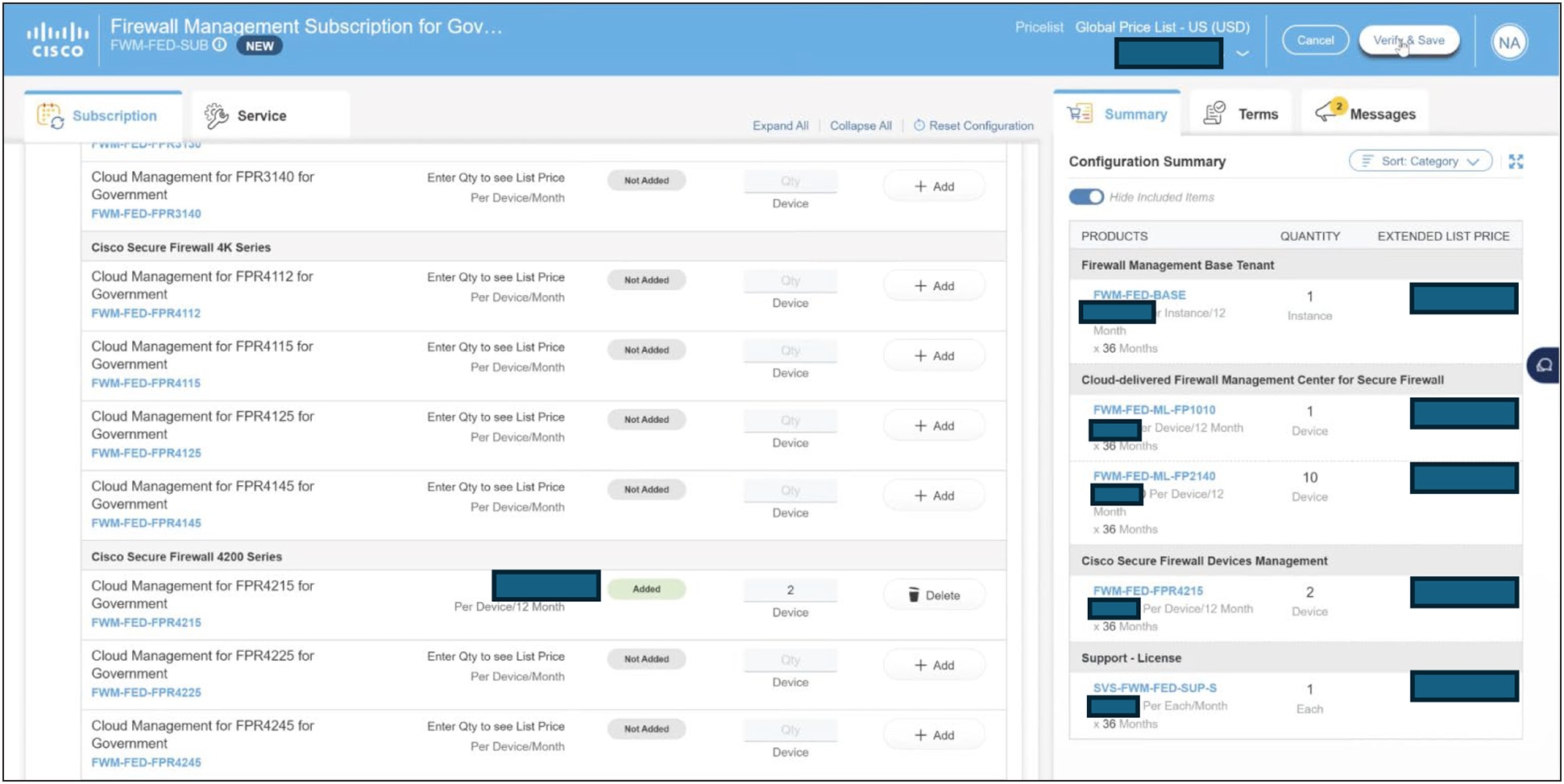Open FWM-FED-ML-FP1010 in Configuration Summary

pos(1154,410)
